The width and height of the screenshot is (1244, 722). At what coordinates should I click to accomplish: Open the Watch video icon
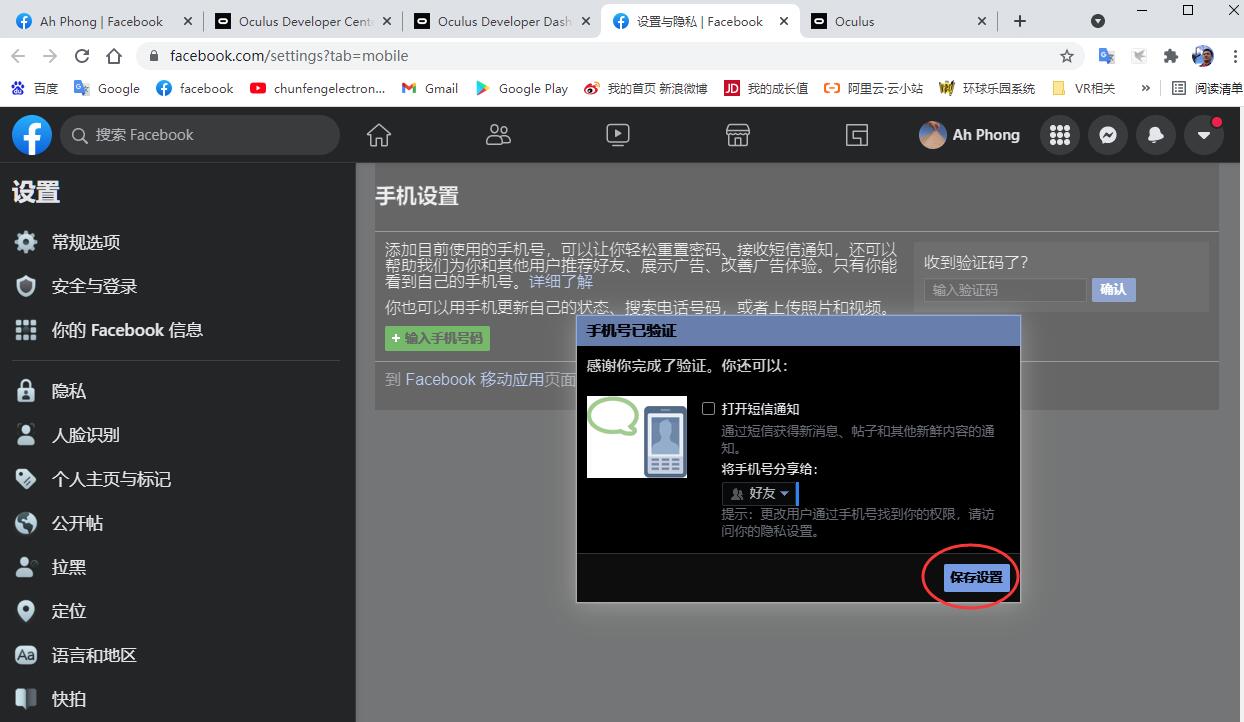(x=618, y=135)
